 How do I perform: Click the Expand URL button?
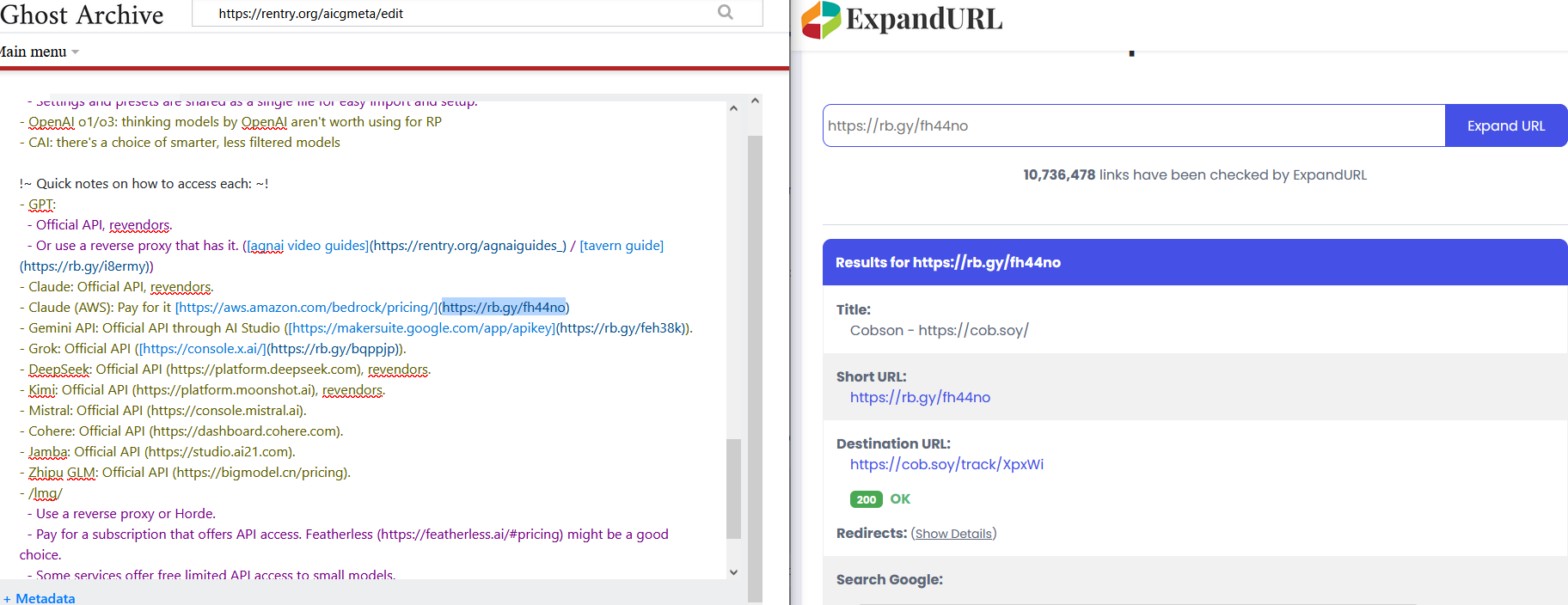pos(1506,125)
